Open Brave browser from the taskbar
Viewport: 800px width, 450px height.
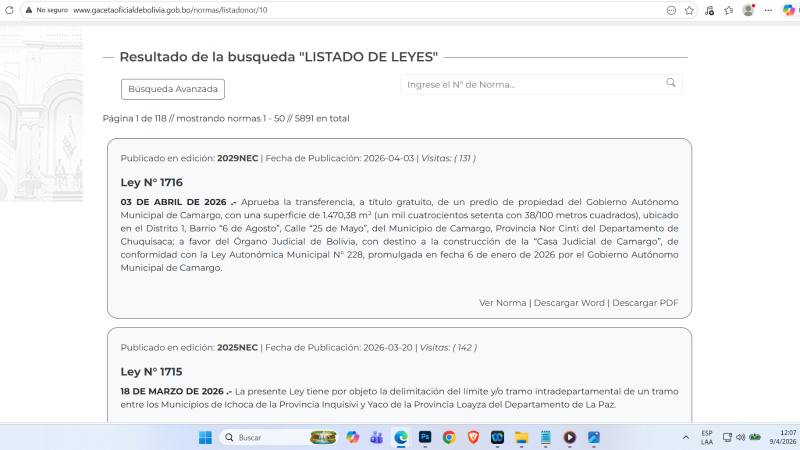point(473,438)
